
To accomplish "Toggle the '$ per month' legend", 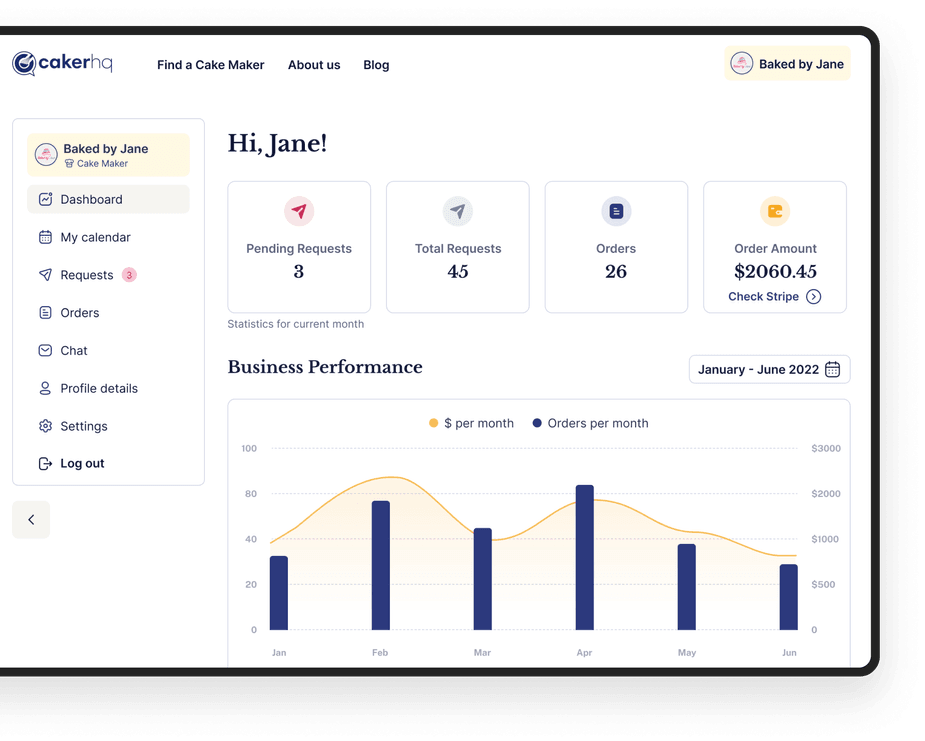I will (471, 423).
